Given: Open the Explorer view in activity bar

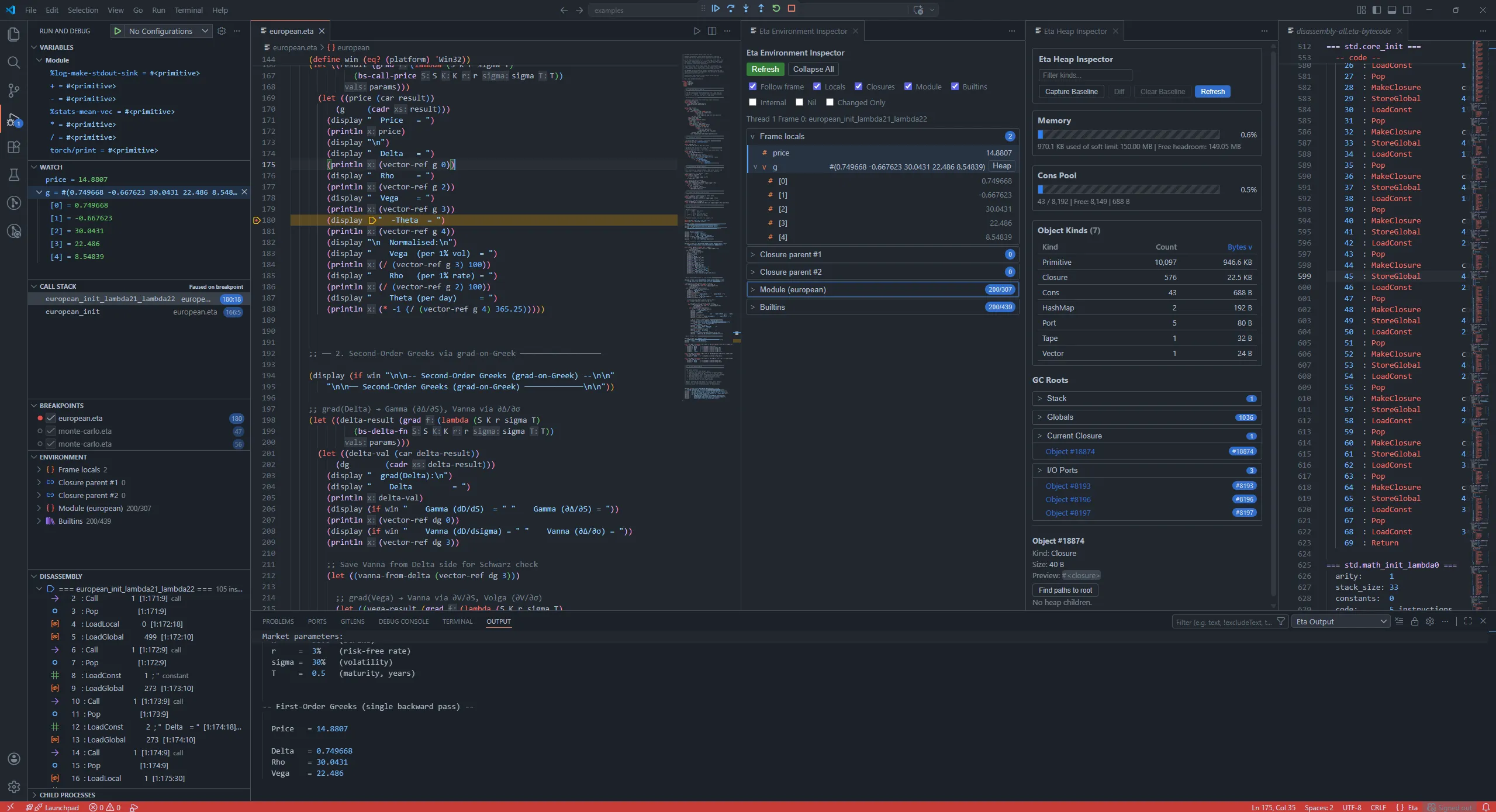Looking at the screenshot, I should coord(13,34).
